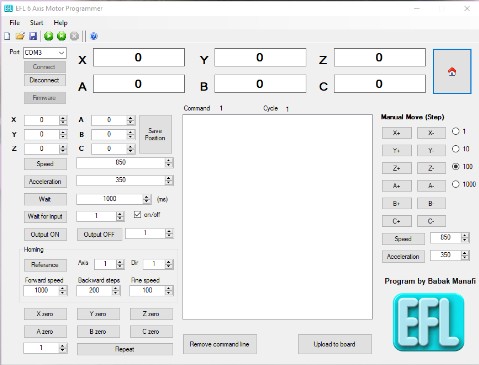
Task: Start the program with the green play icon
Action: 49,36
